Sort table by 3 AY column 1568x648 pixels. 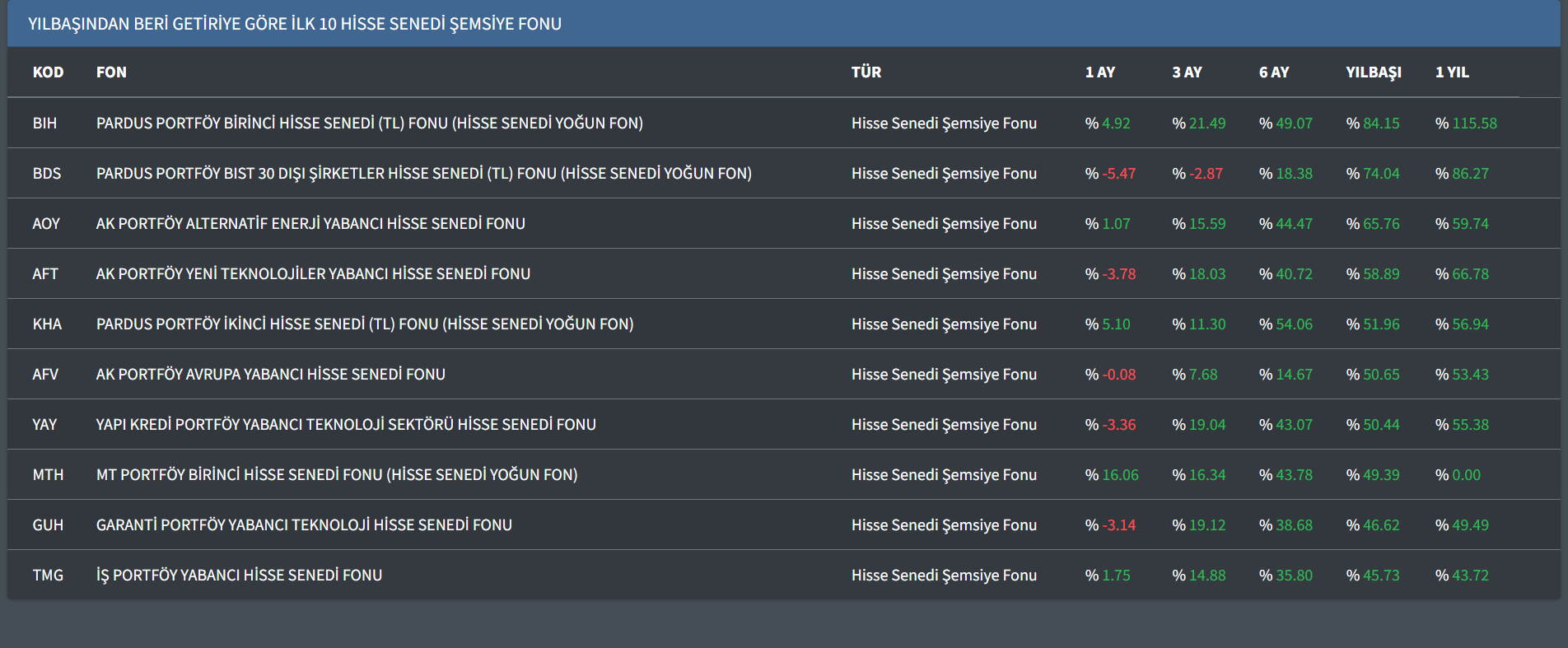(1187, 72)
